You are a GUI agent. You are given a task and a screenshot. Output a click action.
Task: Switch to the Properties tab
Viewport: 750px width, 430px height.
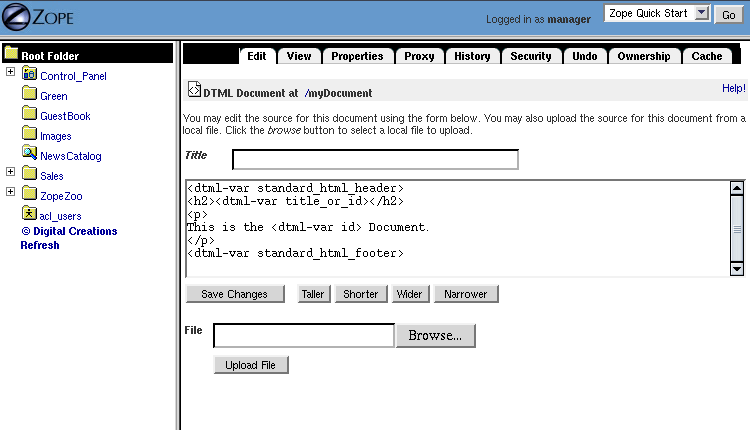pyautogui.click(x=357, y=56)
